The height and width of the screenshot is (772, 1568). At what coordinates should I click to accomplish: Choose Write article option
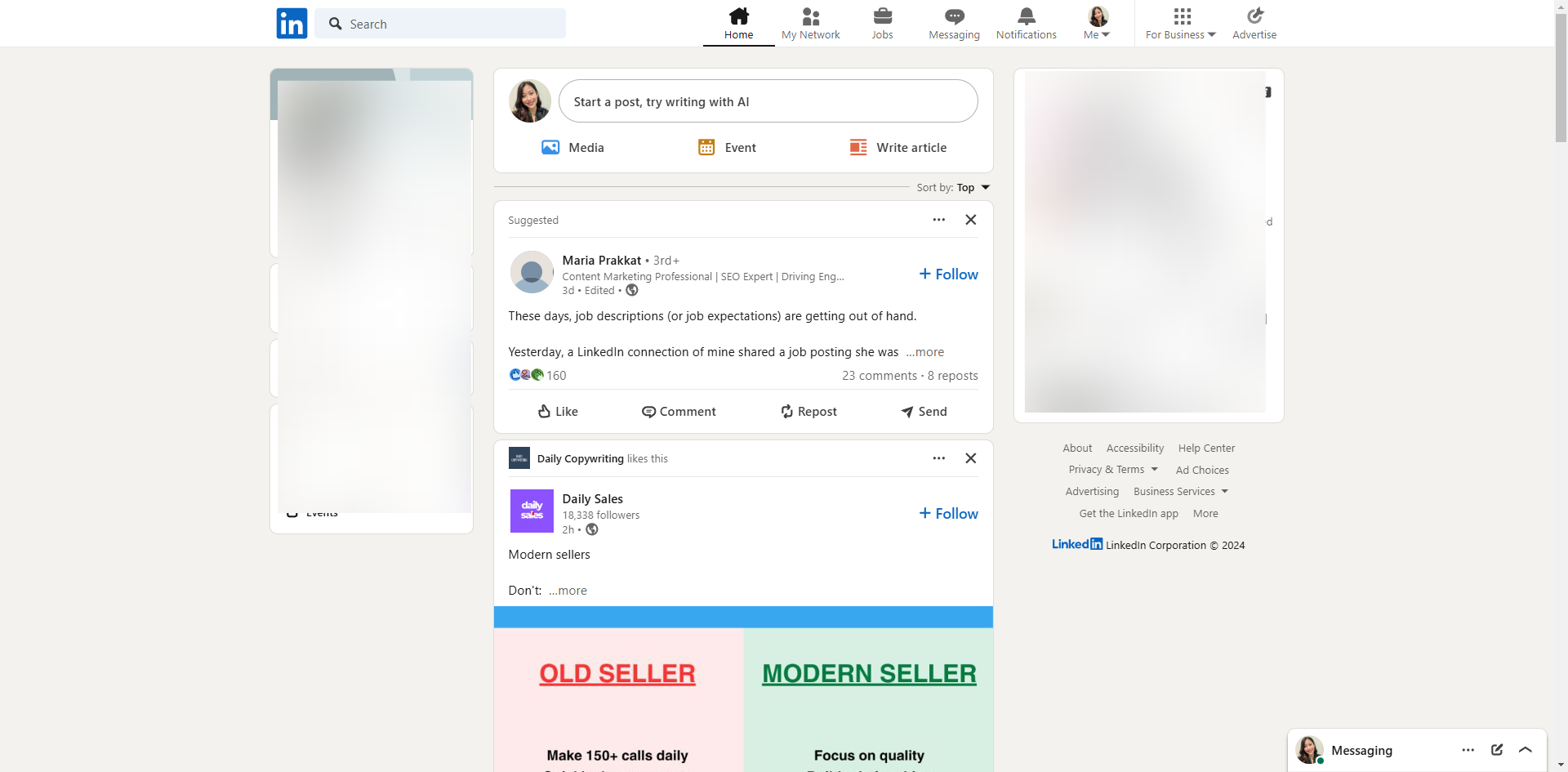pos(898,147)
